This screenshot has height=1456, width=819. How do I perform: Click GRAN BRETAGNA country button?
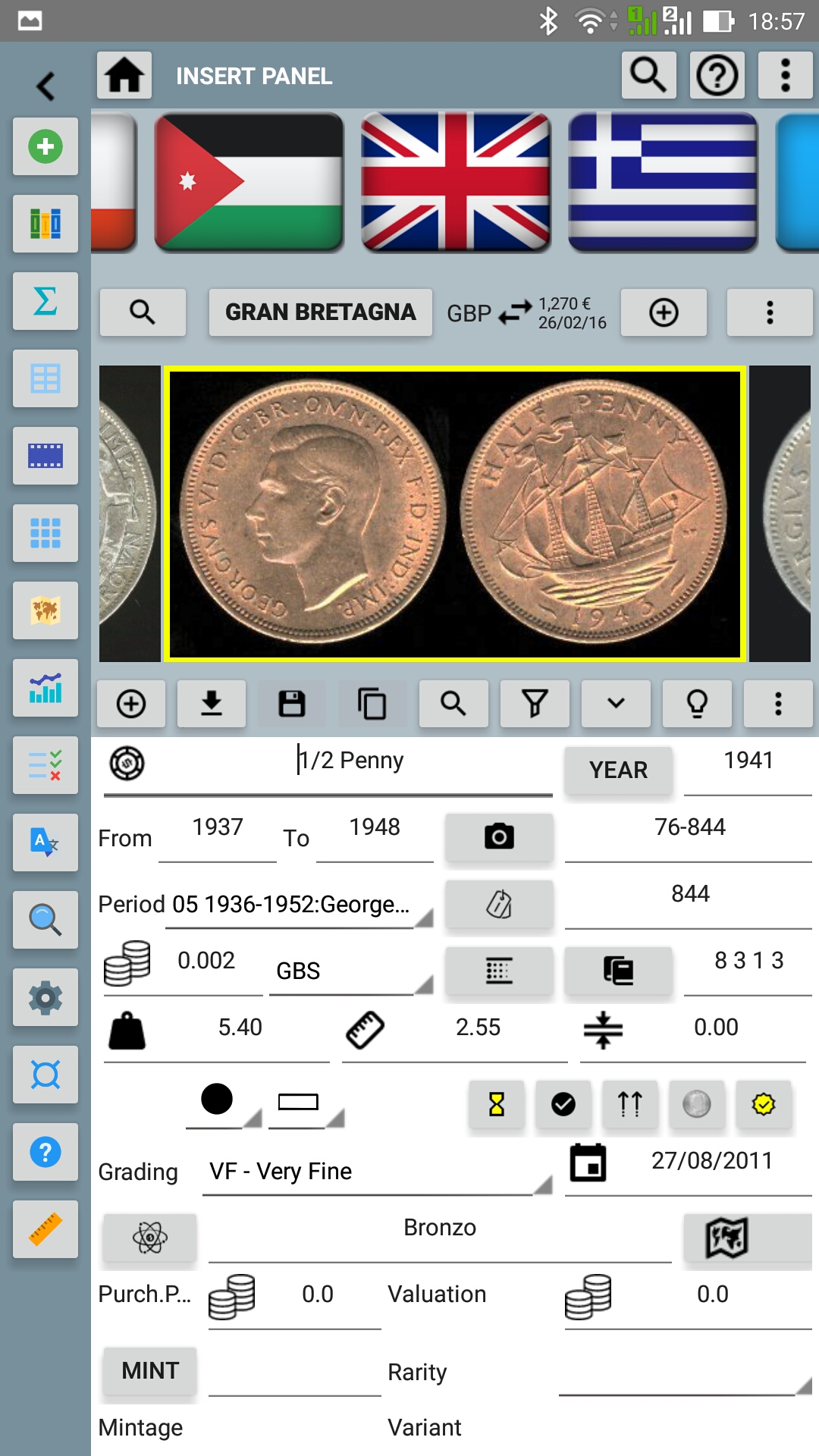click(321, 312)
